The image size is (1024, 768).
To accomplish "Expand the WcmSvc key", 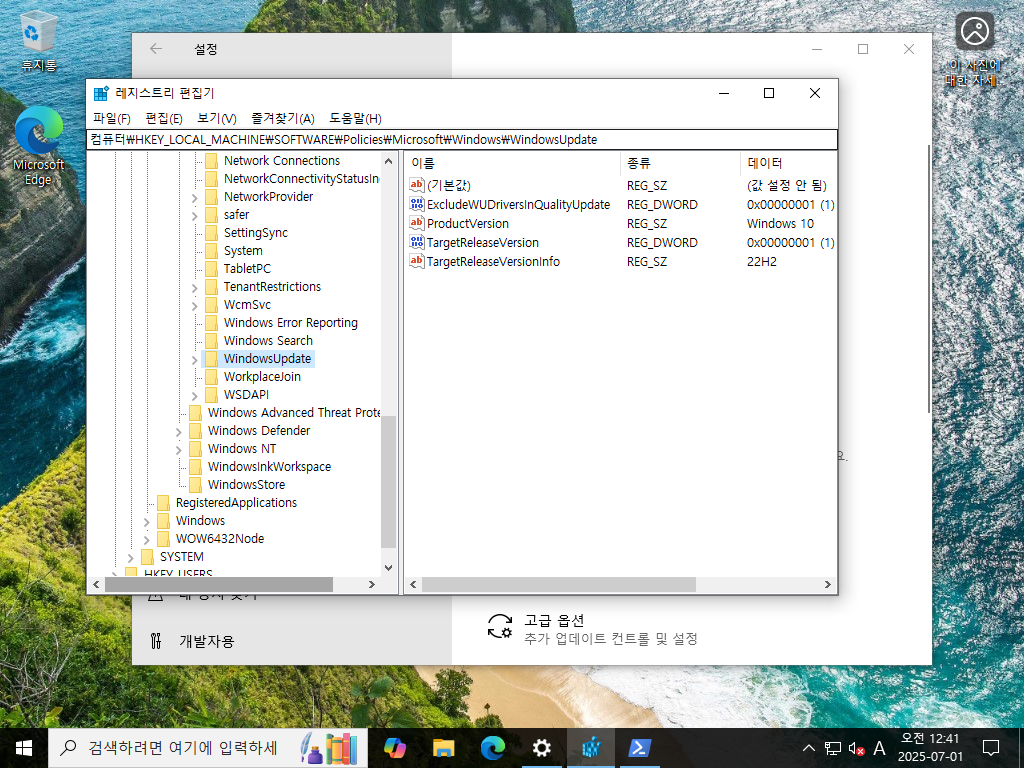I will point(195,306).
